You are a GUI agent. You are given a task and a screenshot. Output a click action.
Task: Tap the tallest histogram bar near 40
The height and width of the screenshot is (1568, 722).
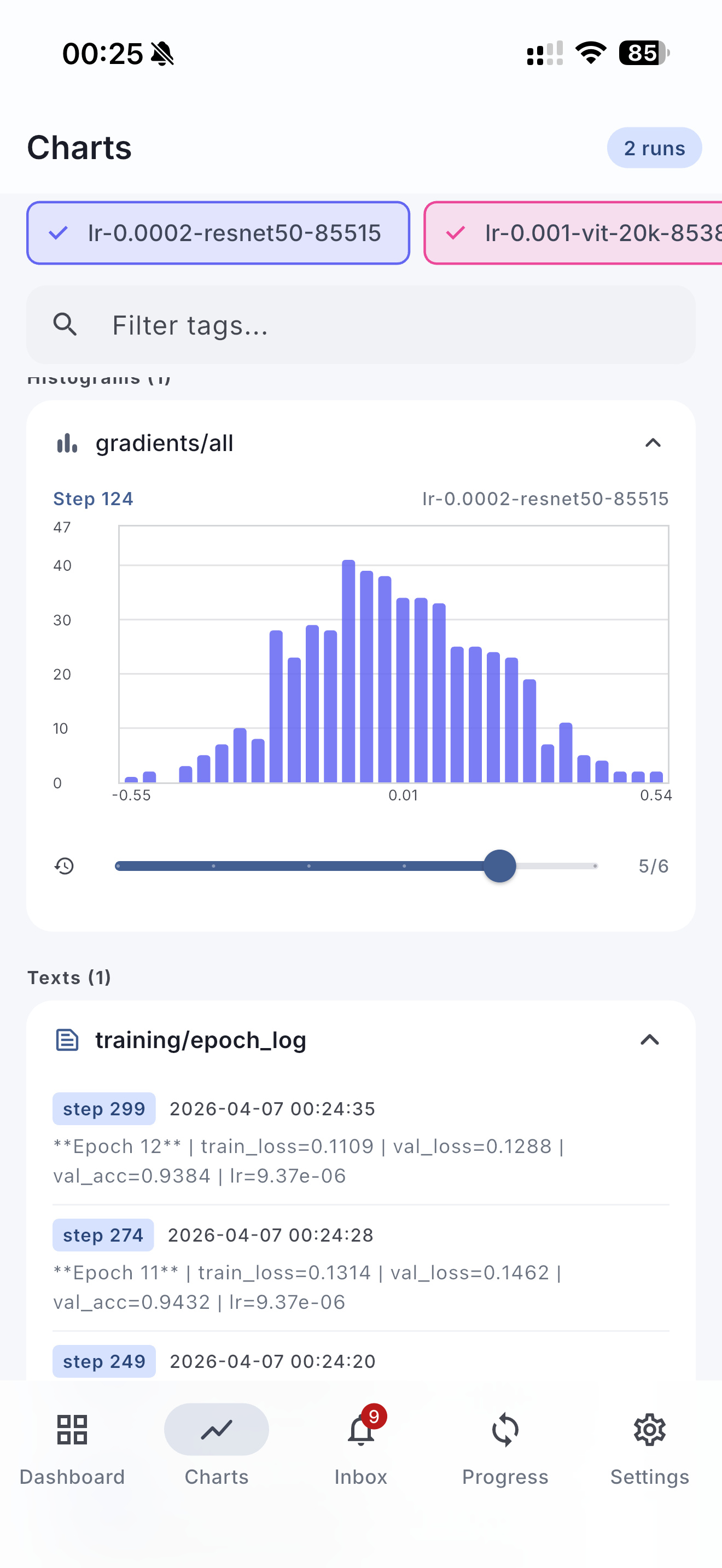(x=348, y=671)
